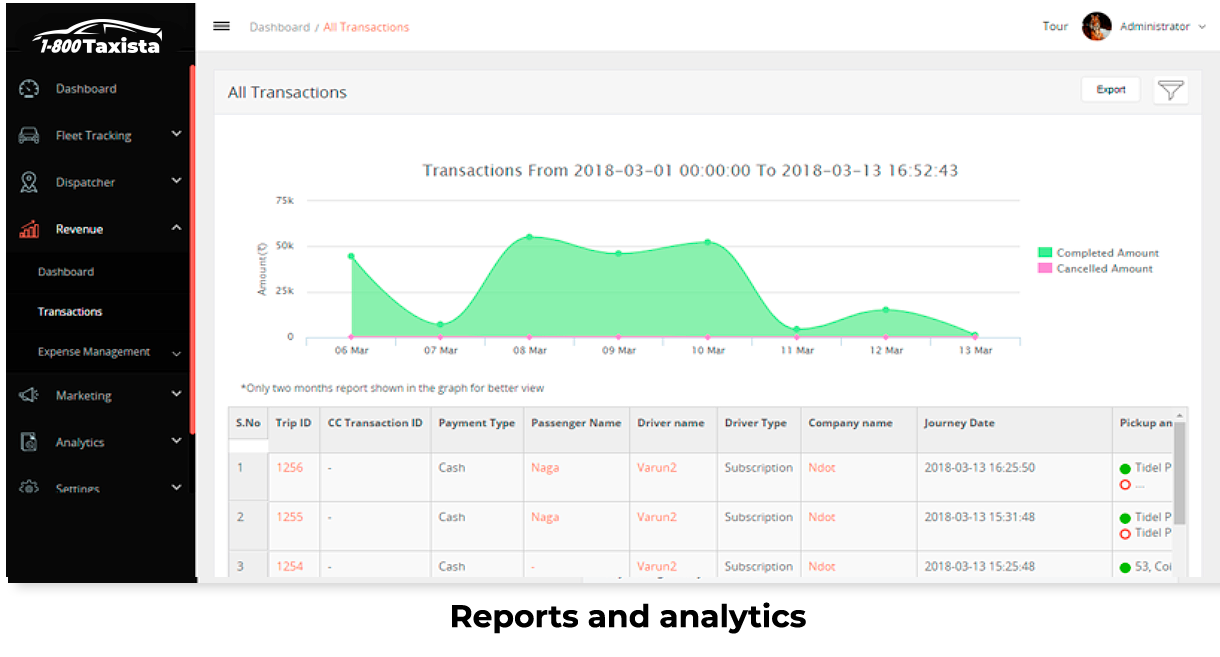Viewport: 1220px width, 657px height.
Task: Click the 06 Mar chart data point
Action: coord(351,256)
